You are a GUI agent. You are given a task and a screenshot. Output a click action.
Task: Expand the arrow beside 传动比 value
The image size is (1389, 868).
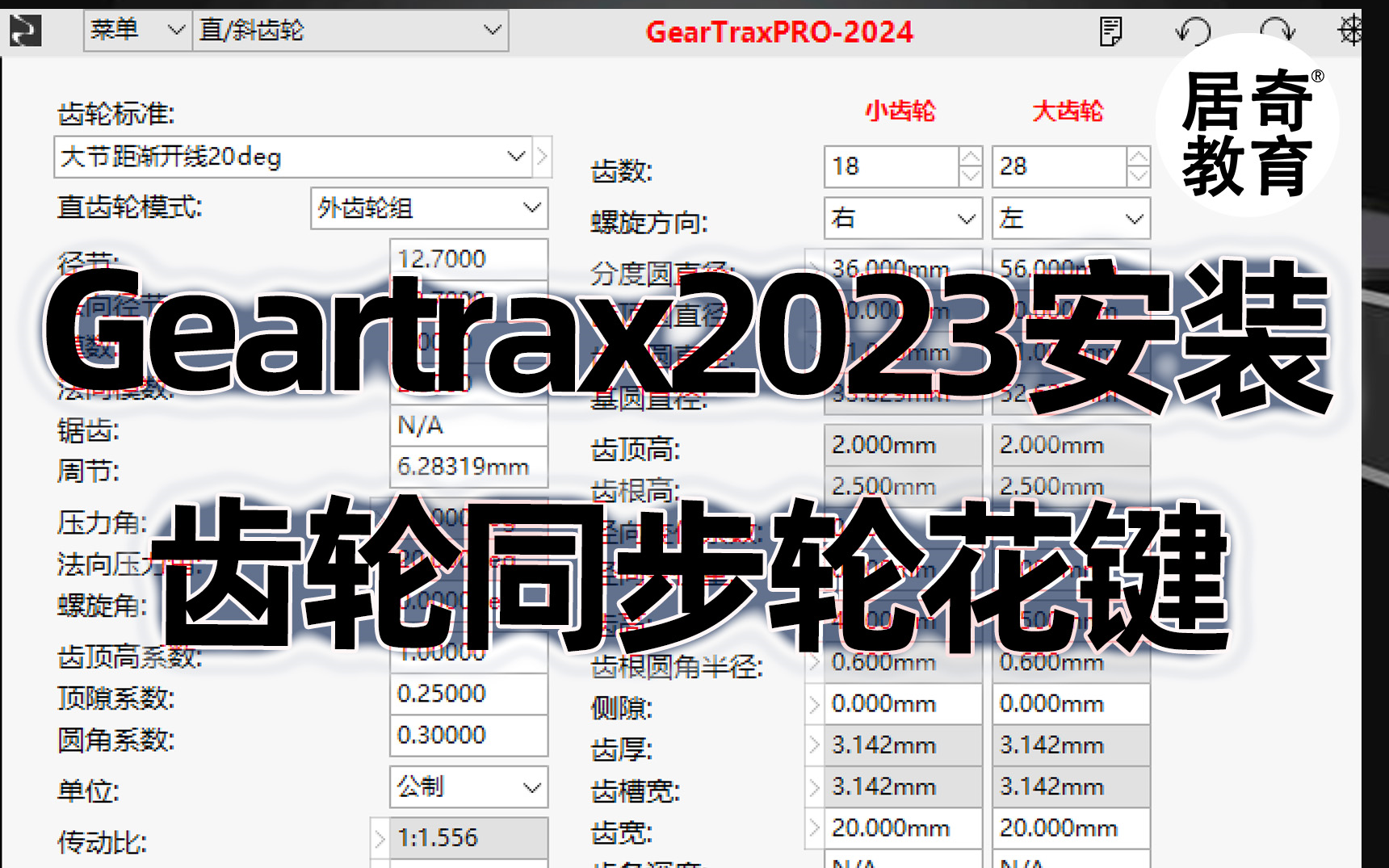point(380,838)
